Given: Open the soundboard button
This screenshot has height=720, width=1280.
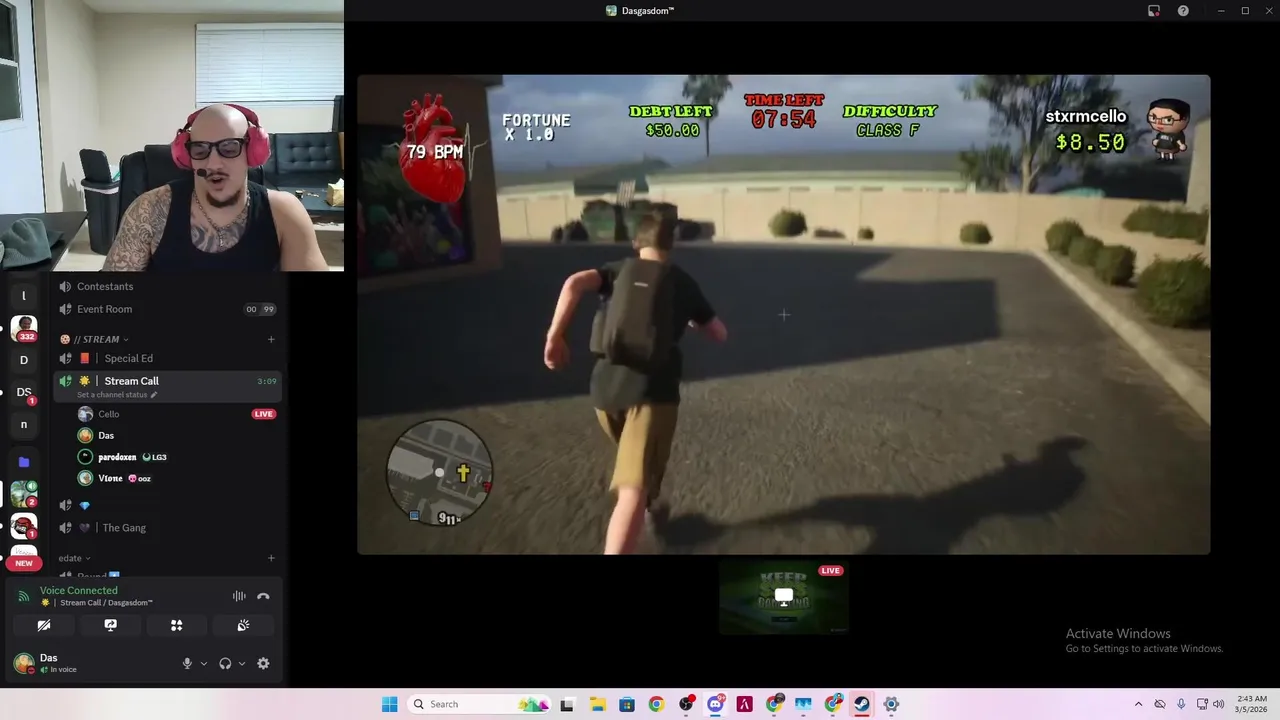Looking at the screenshot, I should click(x=243, y=625).
